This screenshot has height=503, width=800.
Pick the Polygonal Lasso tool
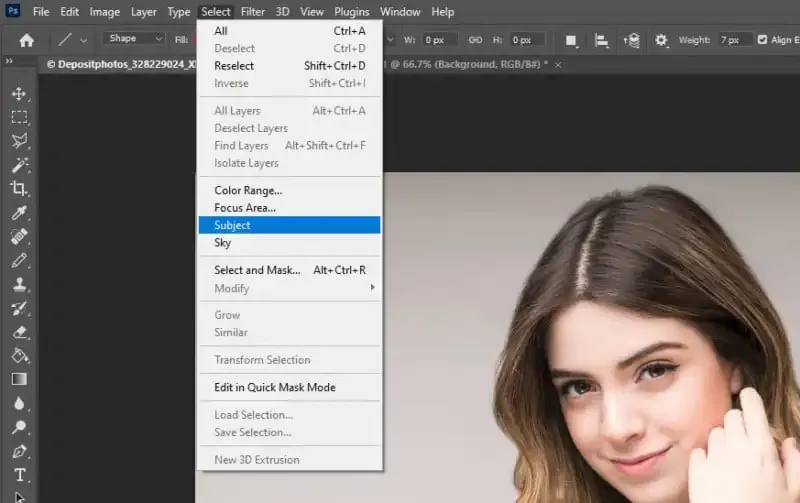click(x=19, y=141)
